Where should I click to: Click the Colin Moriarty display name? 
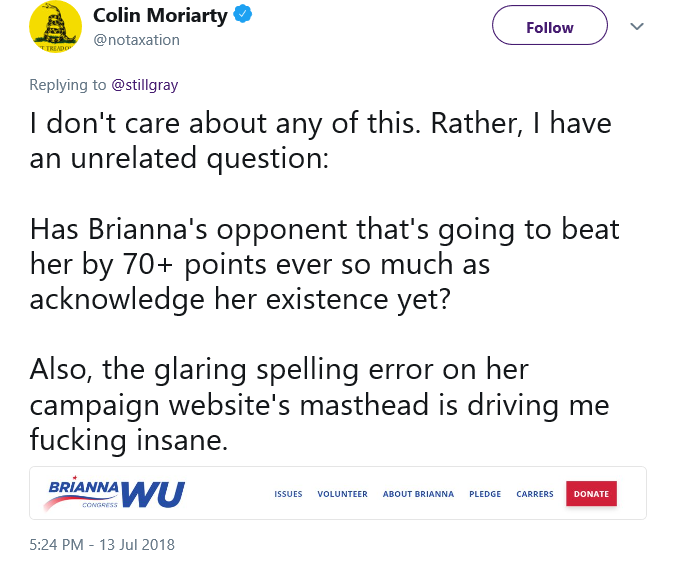click(x=160, y=15)
